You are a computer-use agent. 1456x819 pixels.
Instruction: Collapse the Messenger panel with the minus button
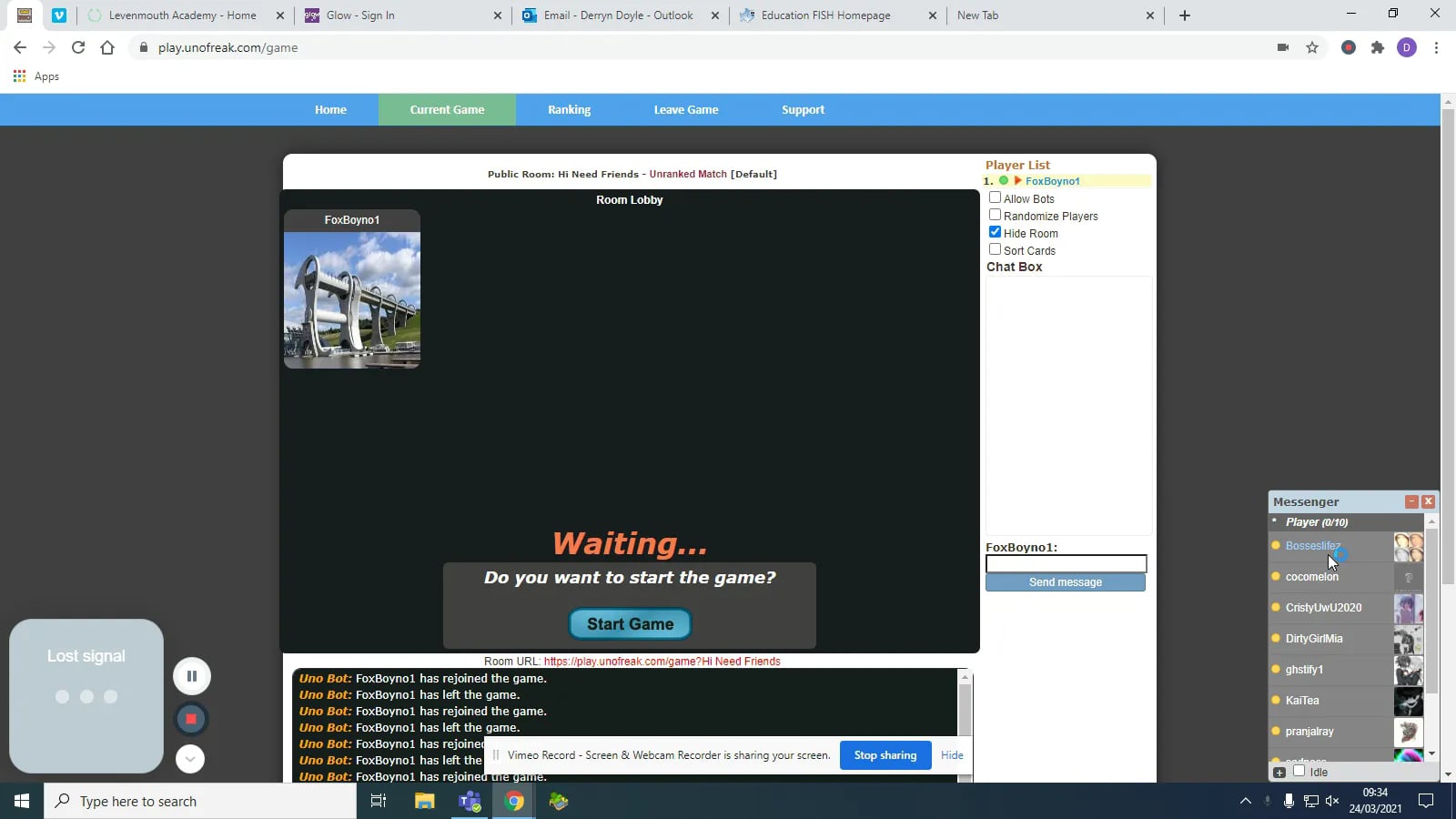(x=1411, y=500)
